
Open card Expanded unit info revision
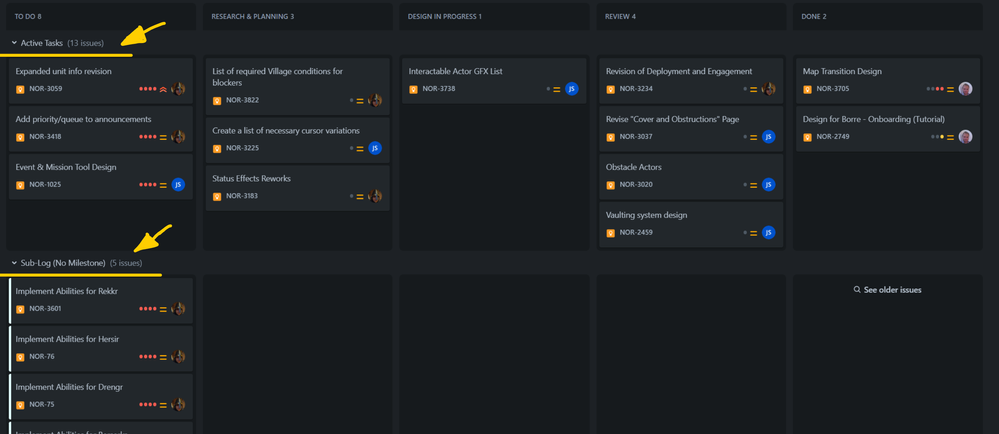[101, 81]
